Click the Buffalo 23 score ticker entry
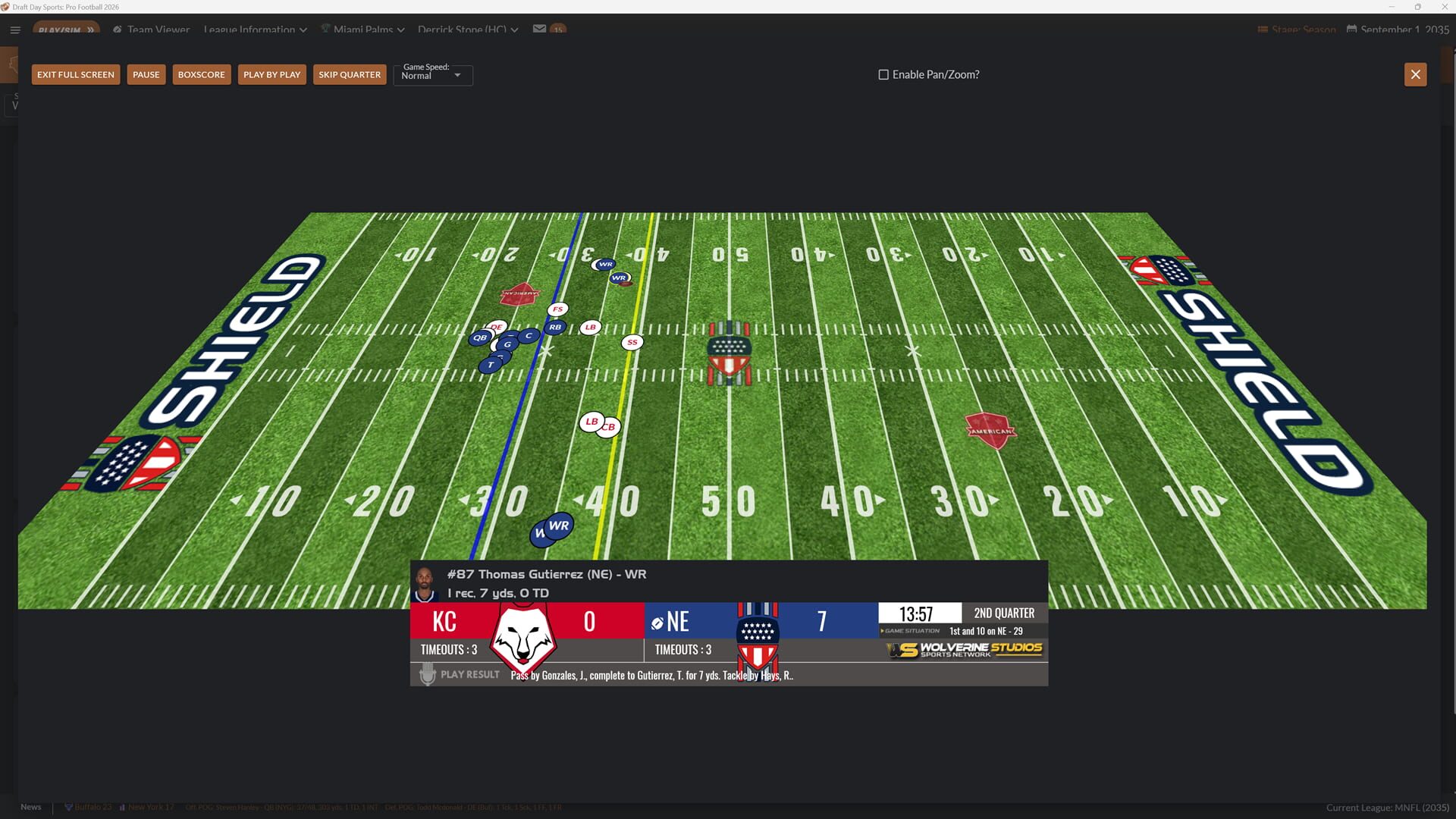The image size is (1456, 819). pyautogui.click(x=89, y=807)
